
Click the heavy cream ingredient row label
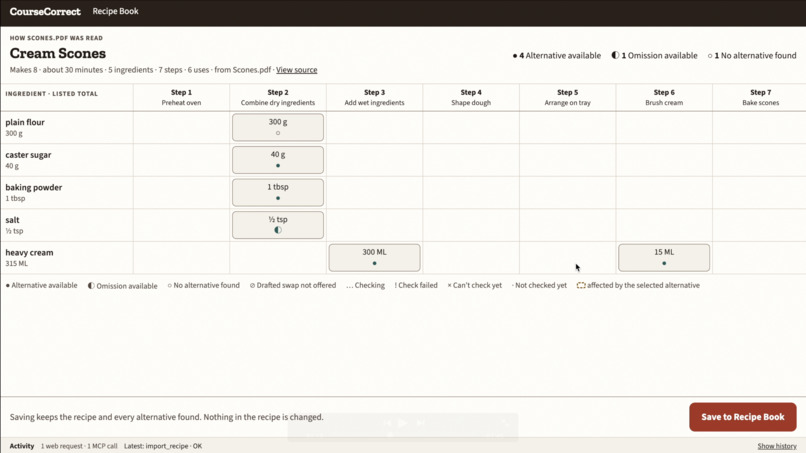(67, 258)
